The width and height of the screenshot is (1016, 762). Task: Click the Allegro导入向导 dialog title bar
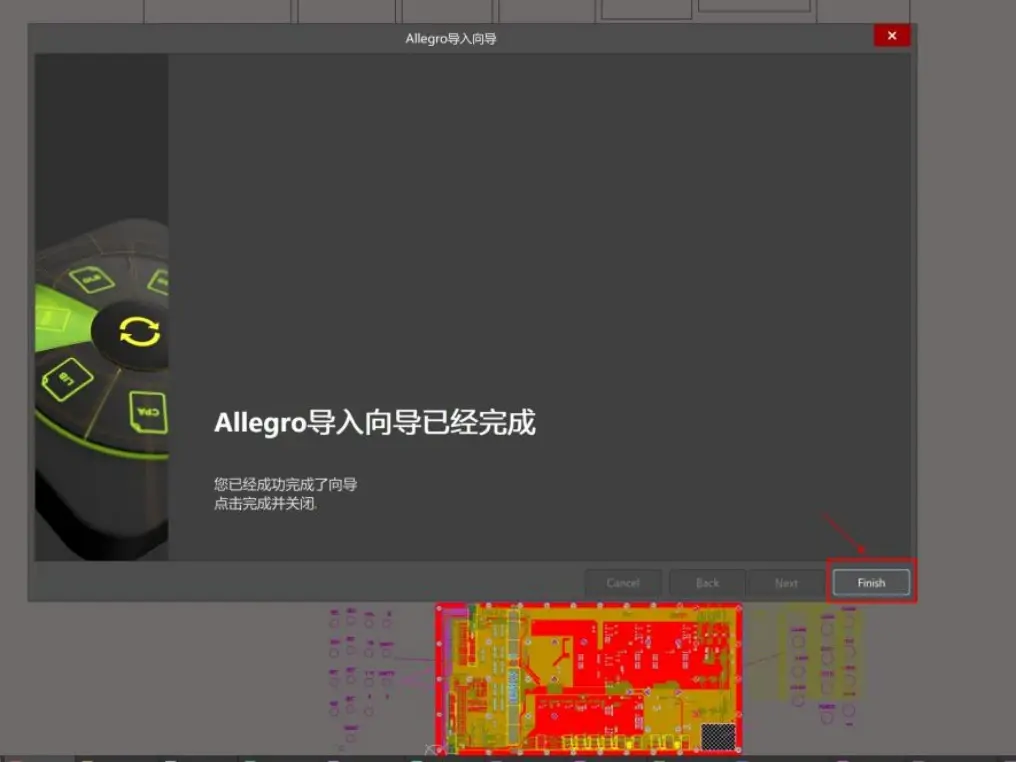coord(451,38)
